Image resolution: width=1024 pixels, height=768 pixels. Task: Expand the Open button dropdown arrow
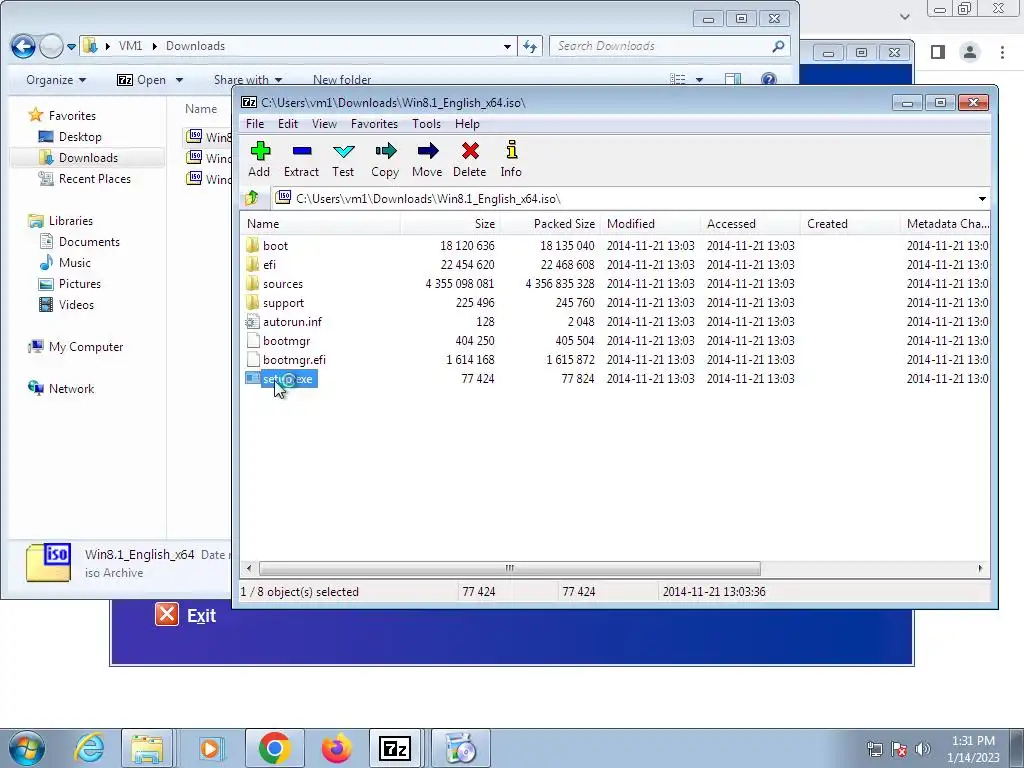[x=179, y=80]
